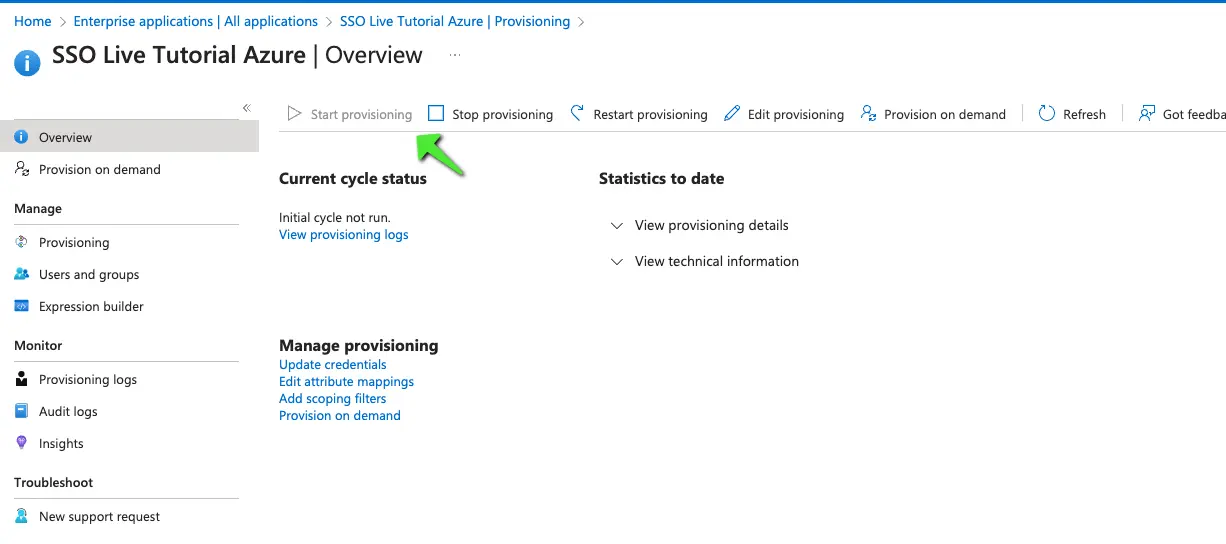
Task: Click View provisioning logs link
Action: 344,235
